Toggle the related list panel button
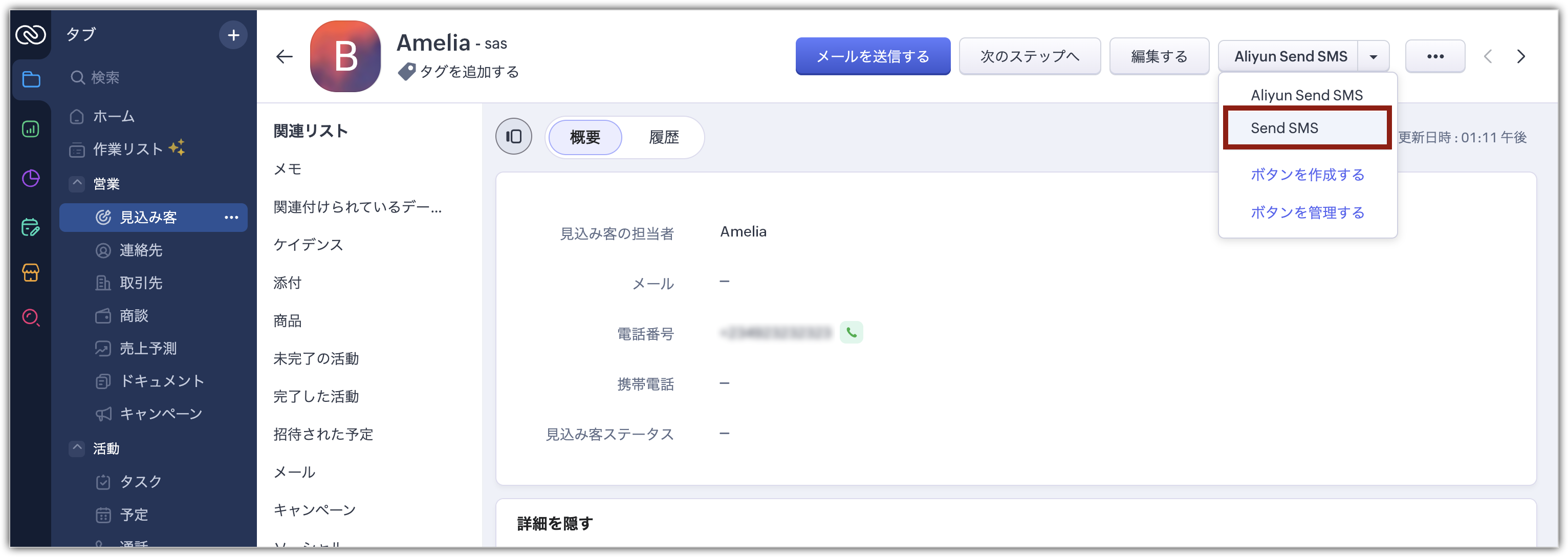The height and width of the screenshot is (557, 1568). coord(513,136)
